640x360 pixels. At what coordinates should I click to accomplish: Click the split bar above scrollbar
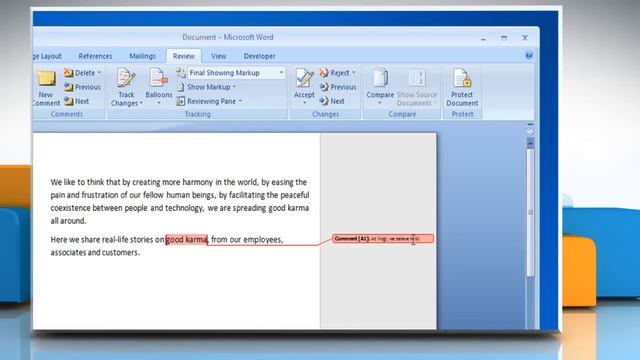tap(530, 124)
